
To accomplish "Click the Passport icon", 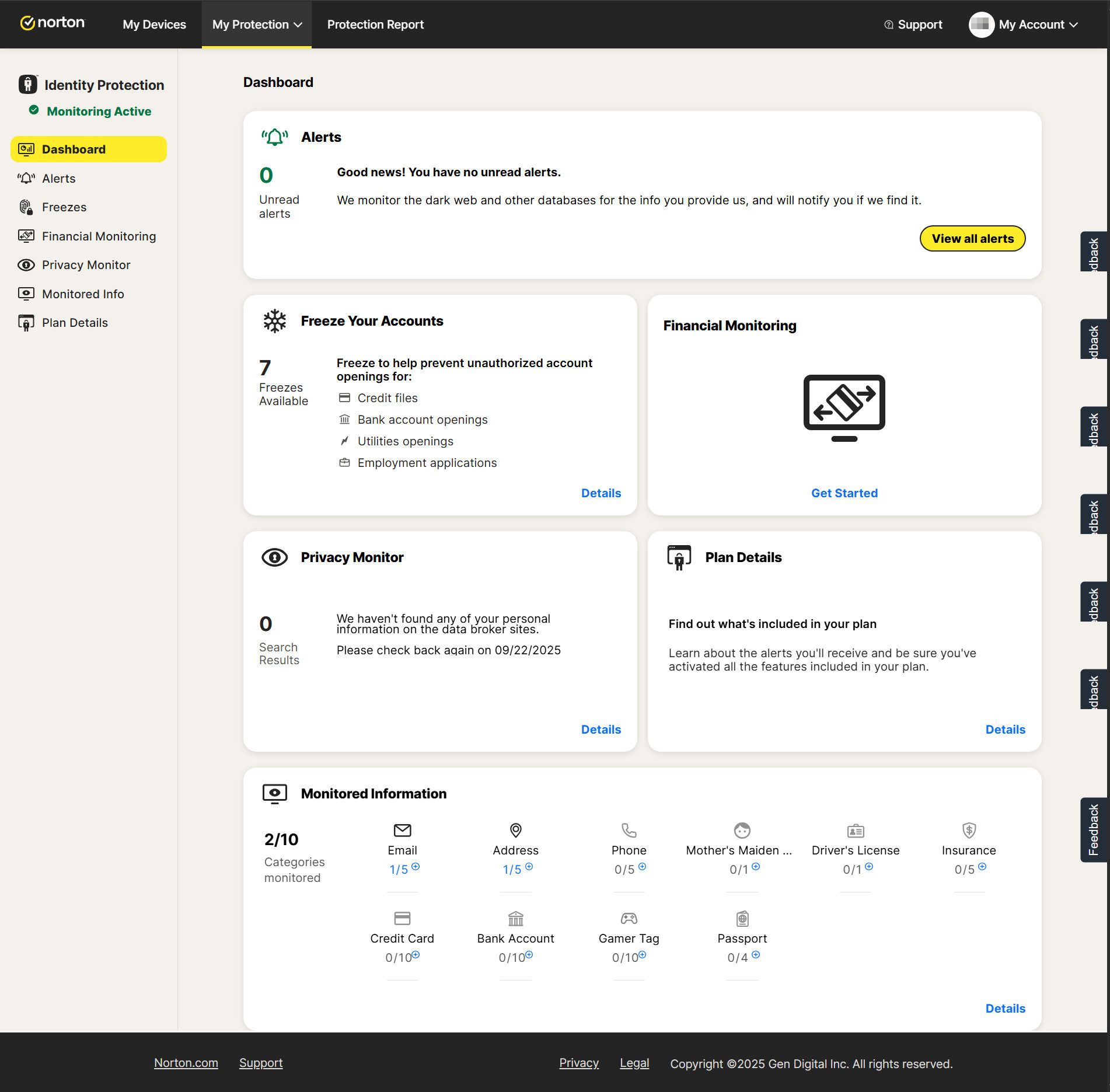I will pyautogui.click(x=742, y=919).
